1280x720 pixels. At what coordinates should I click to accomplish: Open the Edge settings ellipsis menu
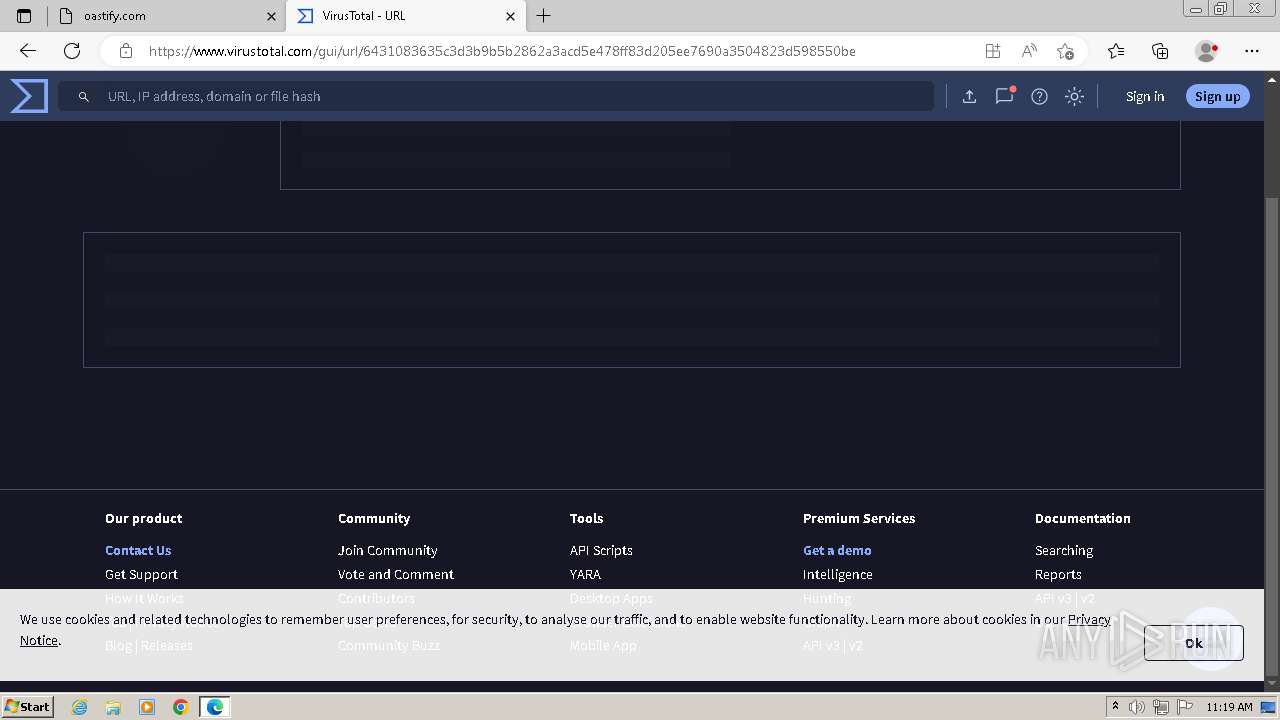1252,51
